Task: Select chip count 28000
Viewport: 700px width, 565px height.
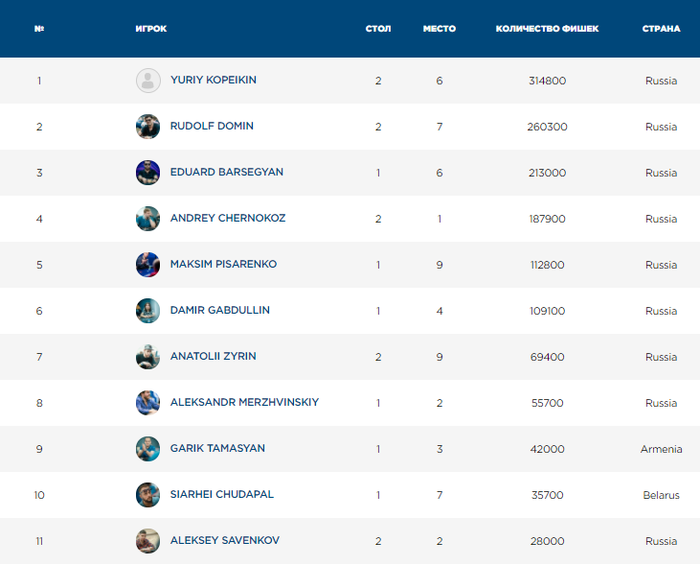Action: tap(547, 541)
